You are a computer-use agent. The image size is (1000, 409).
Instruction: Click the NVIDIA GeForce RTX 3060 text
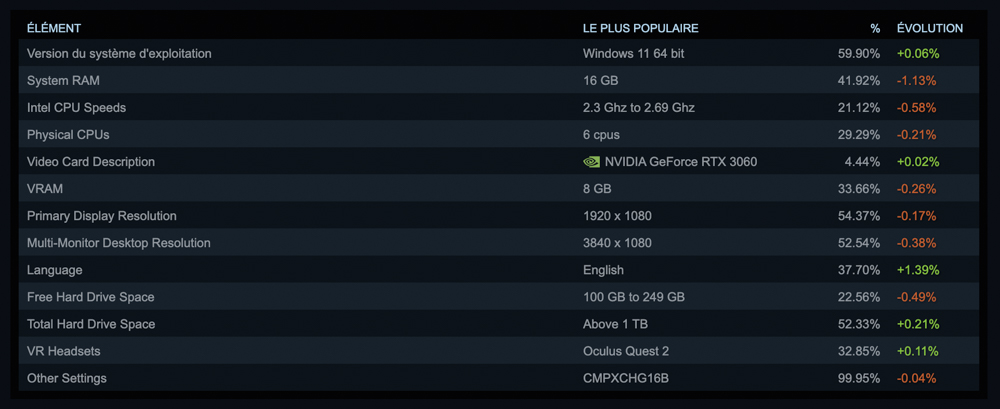[680, 162]
